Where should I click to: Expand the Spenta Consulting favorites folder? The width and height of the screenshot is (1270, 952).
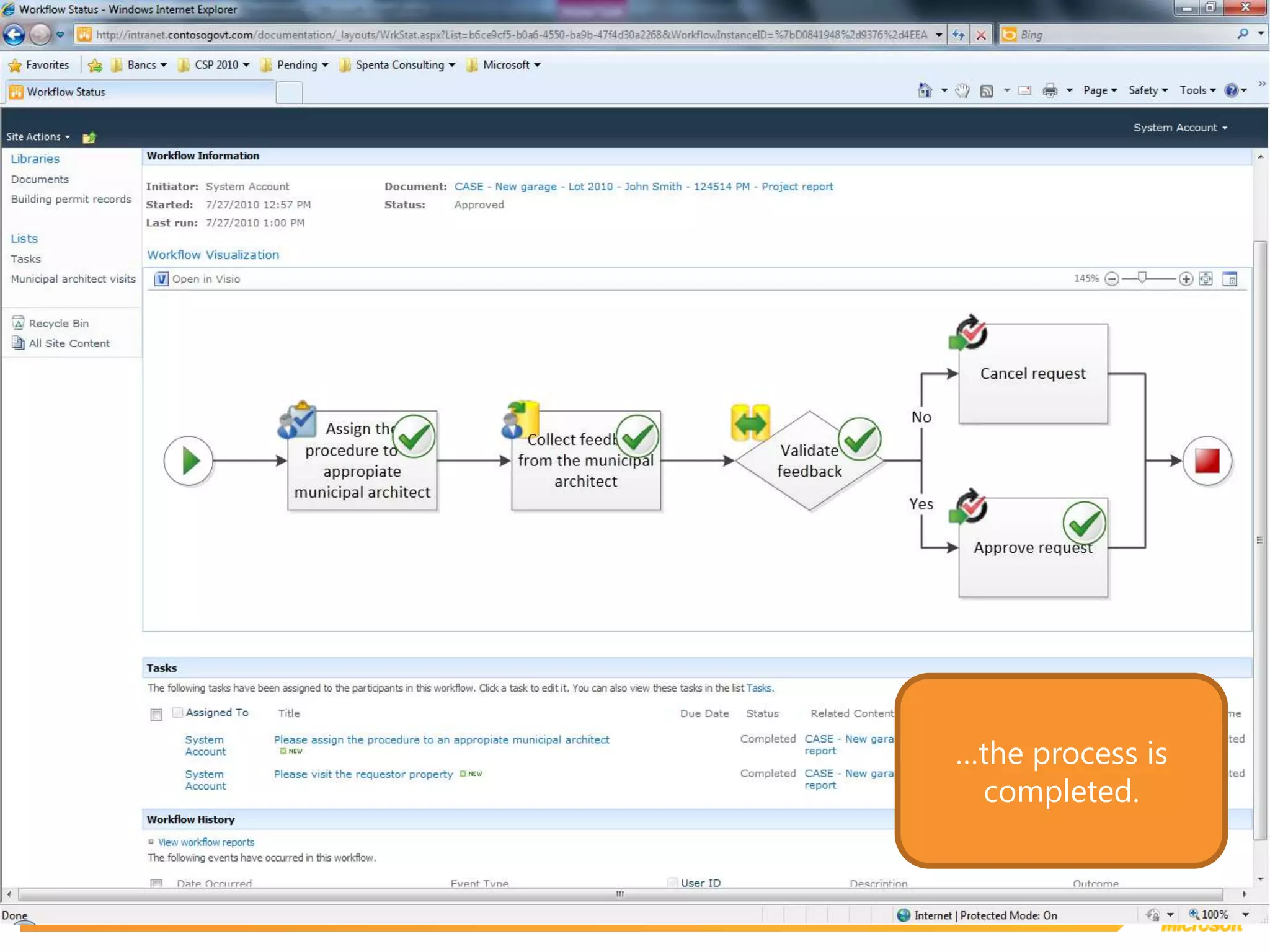pyautogui.click(x=399, y=64)
